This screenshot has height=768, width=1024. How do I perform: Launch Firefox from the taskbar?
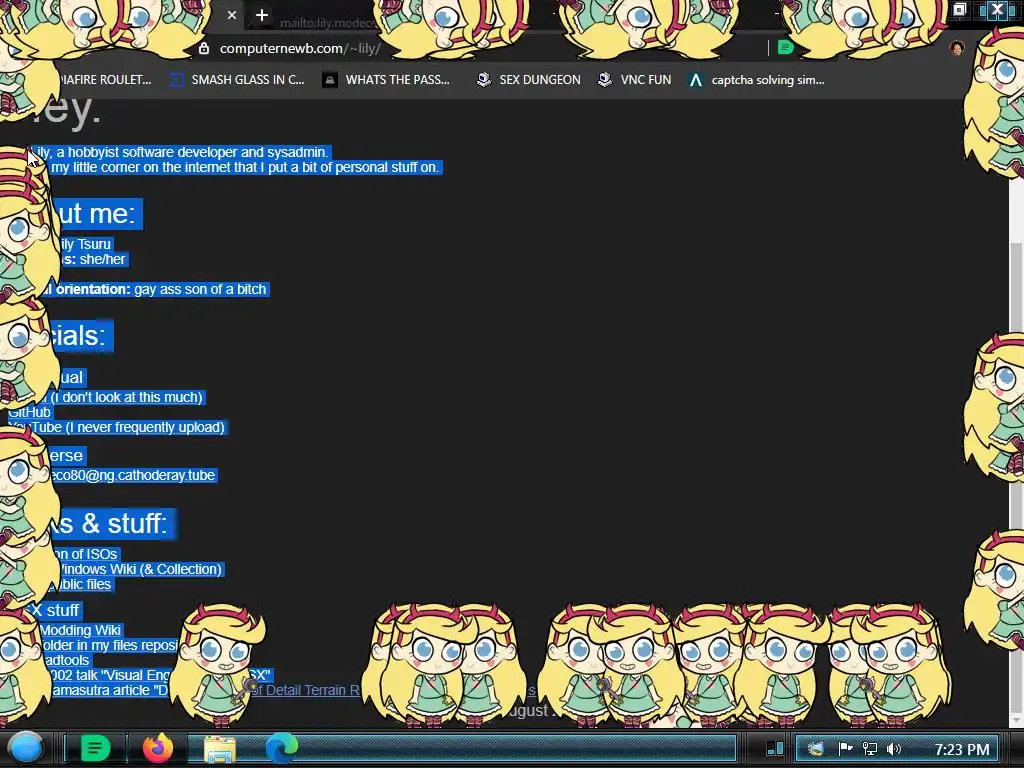click(157, 748)
